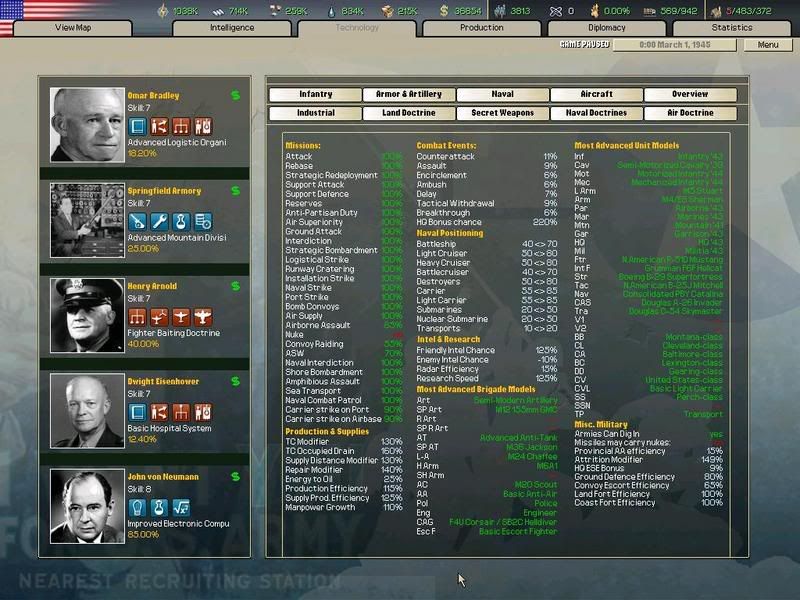Click John von Neumann's light bulb icon
The image size is (800, 600).
[x=137, y=508]
